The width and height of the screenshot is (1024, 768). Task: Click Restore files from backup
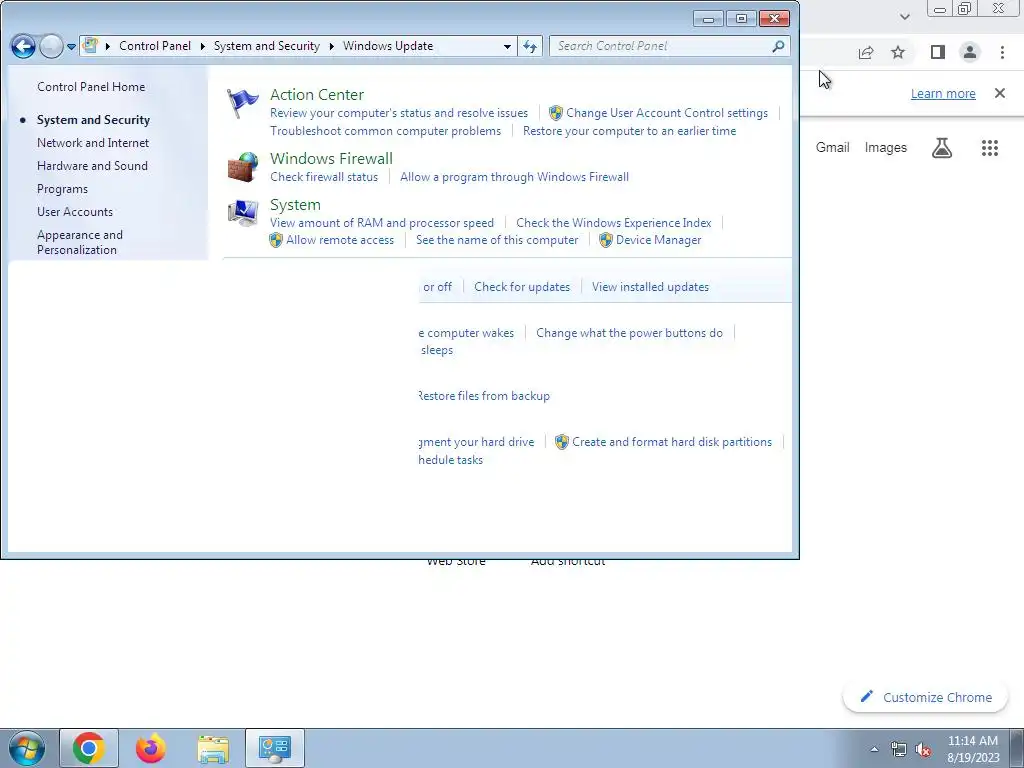(484, 396)
